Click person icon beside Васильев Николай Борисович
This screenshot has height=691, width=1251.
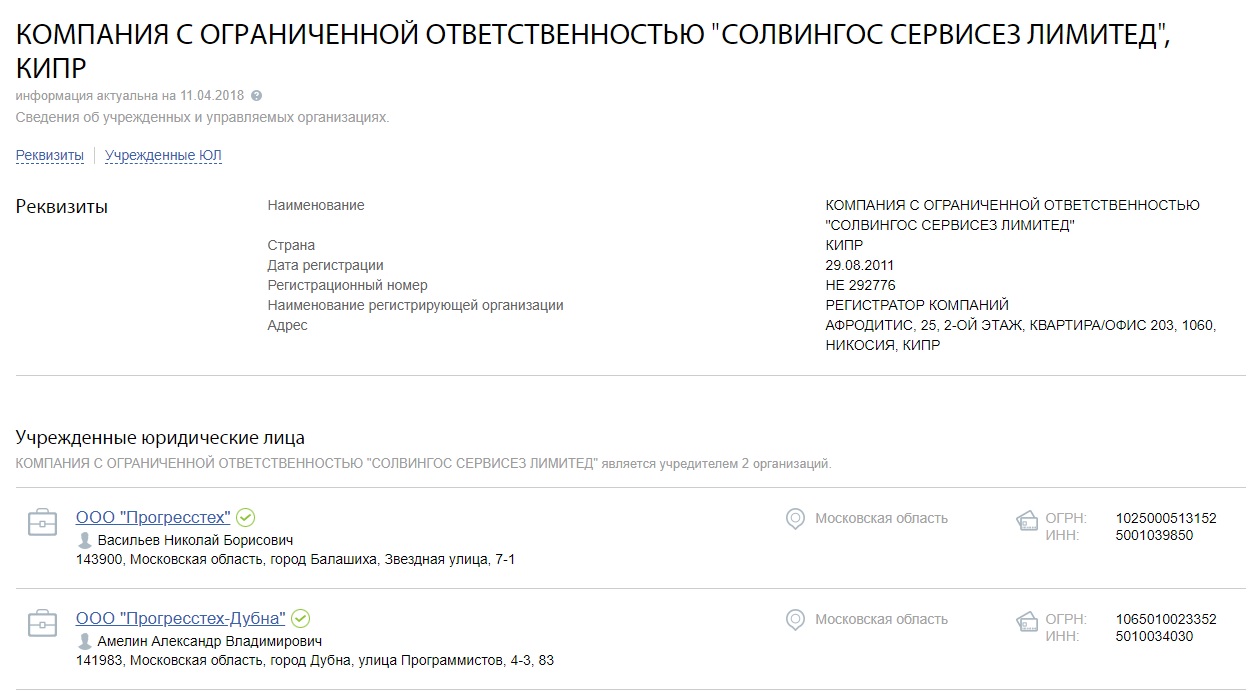click(x=85, y=540)
